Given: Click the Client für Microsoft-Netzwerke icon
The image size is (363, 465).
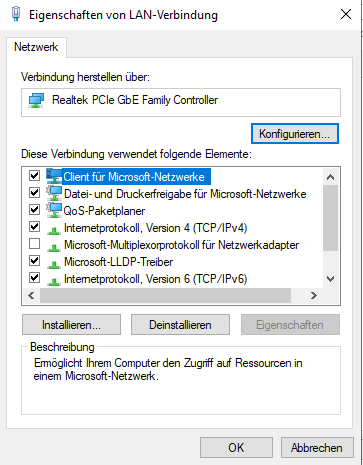Looking at the screenshot, I should point(54,176).
